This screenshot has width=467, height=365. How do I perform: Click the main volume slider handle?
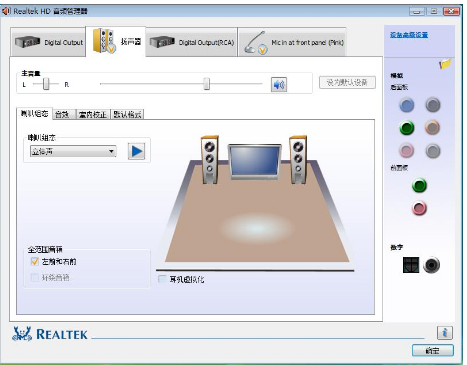[207, 84]
